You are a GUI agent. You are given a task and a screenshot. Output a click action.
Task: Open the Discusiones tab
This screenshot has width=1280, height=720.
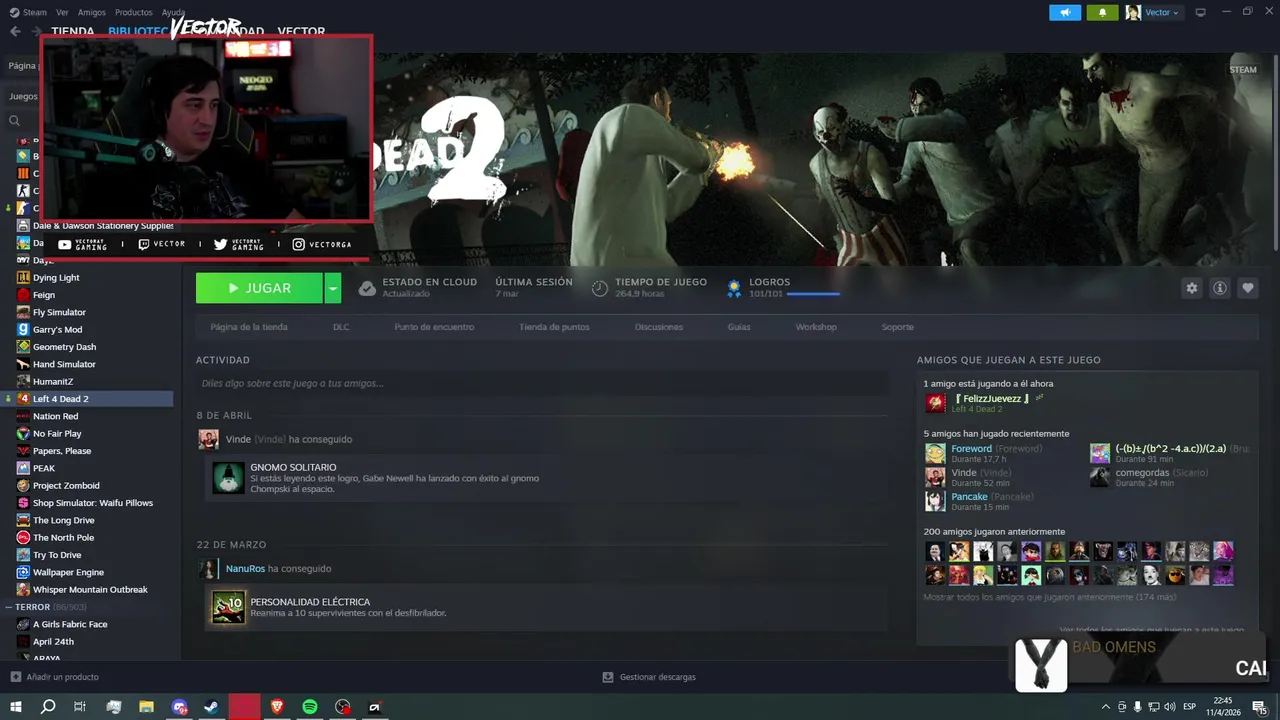pos(659,327)
